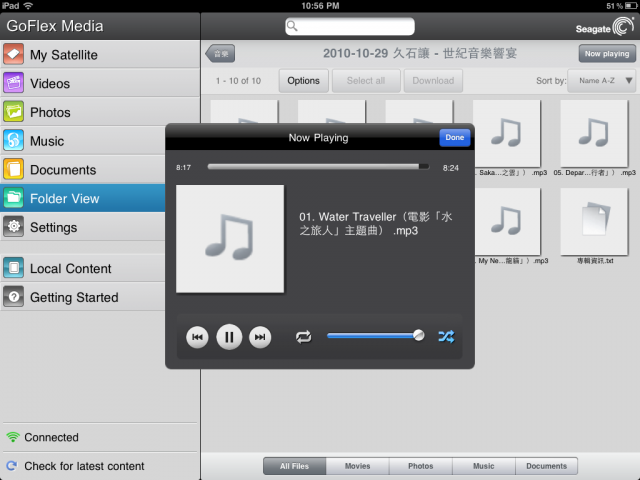
Task: Click the volume slider knob
Action: pyautogui.click(x=418, y=336)
